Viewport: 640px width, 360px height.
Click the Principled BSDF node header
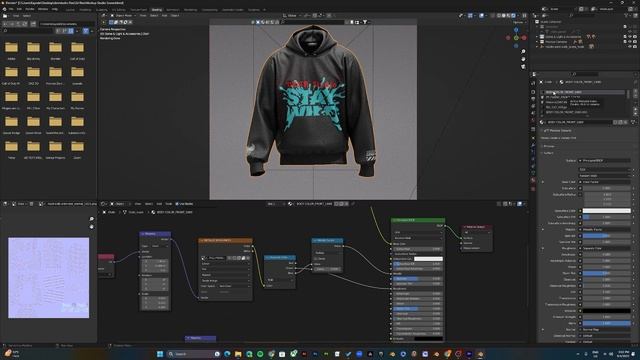tap(418, 220)
